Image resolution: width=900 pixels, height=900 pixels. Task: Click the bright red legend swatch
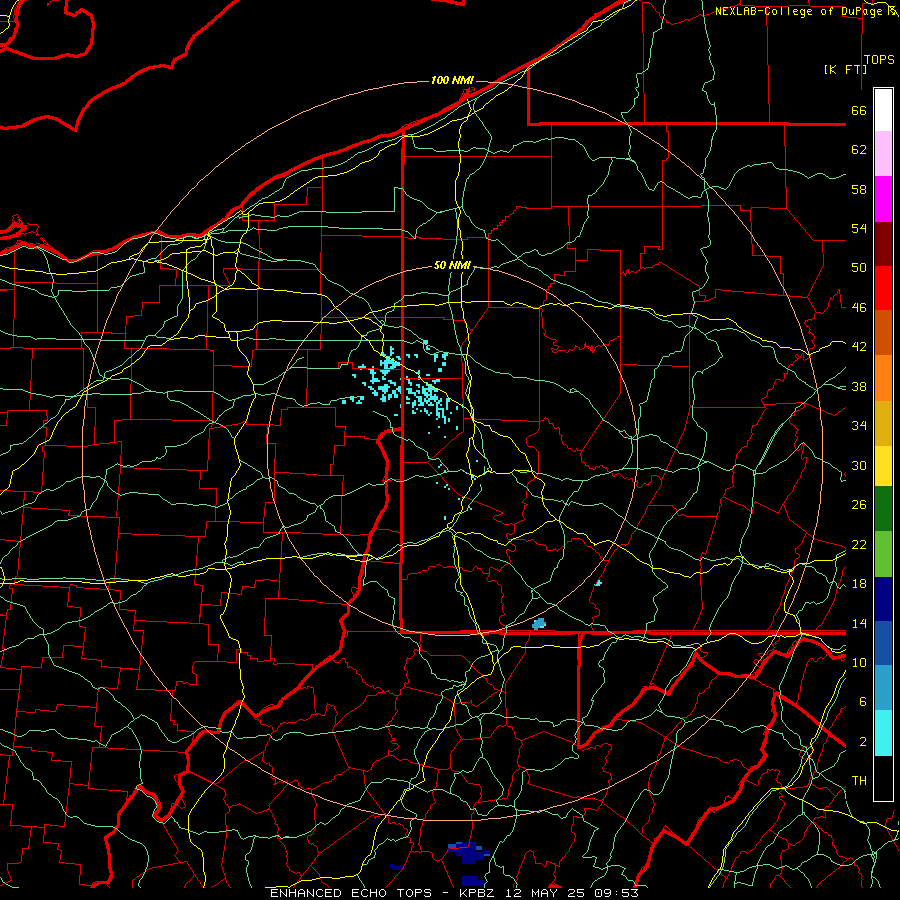click(883, 288)
